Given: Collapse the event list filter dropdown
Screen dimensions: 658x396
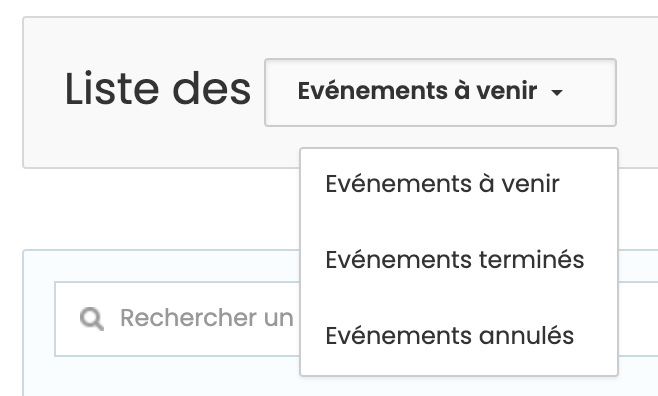Looking at the screenshot, I should coord(440,92).
